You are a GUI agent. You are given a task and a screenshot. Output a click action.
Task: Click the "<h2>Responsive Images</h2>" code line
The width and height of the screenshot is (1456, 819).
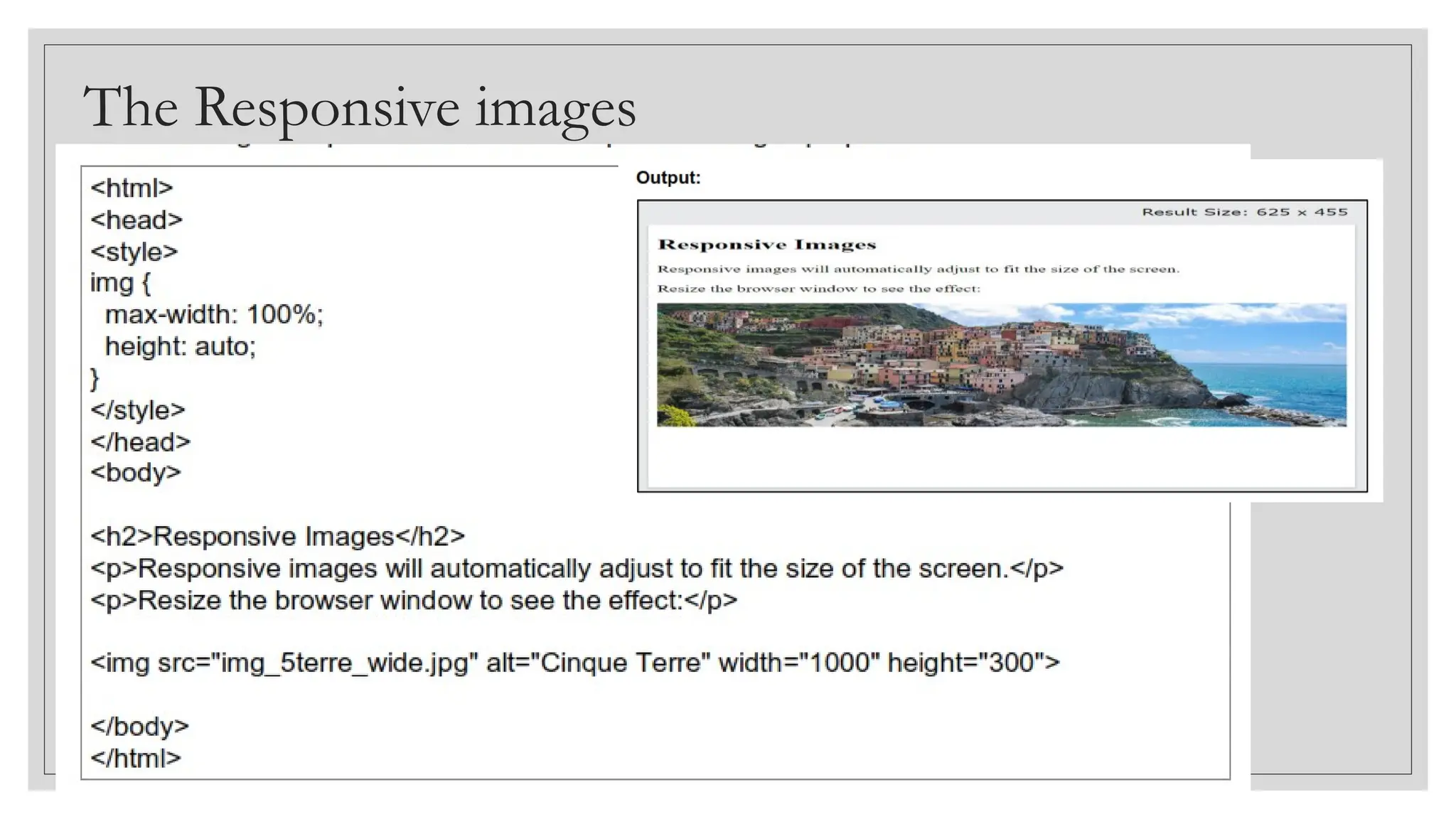277,536
